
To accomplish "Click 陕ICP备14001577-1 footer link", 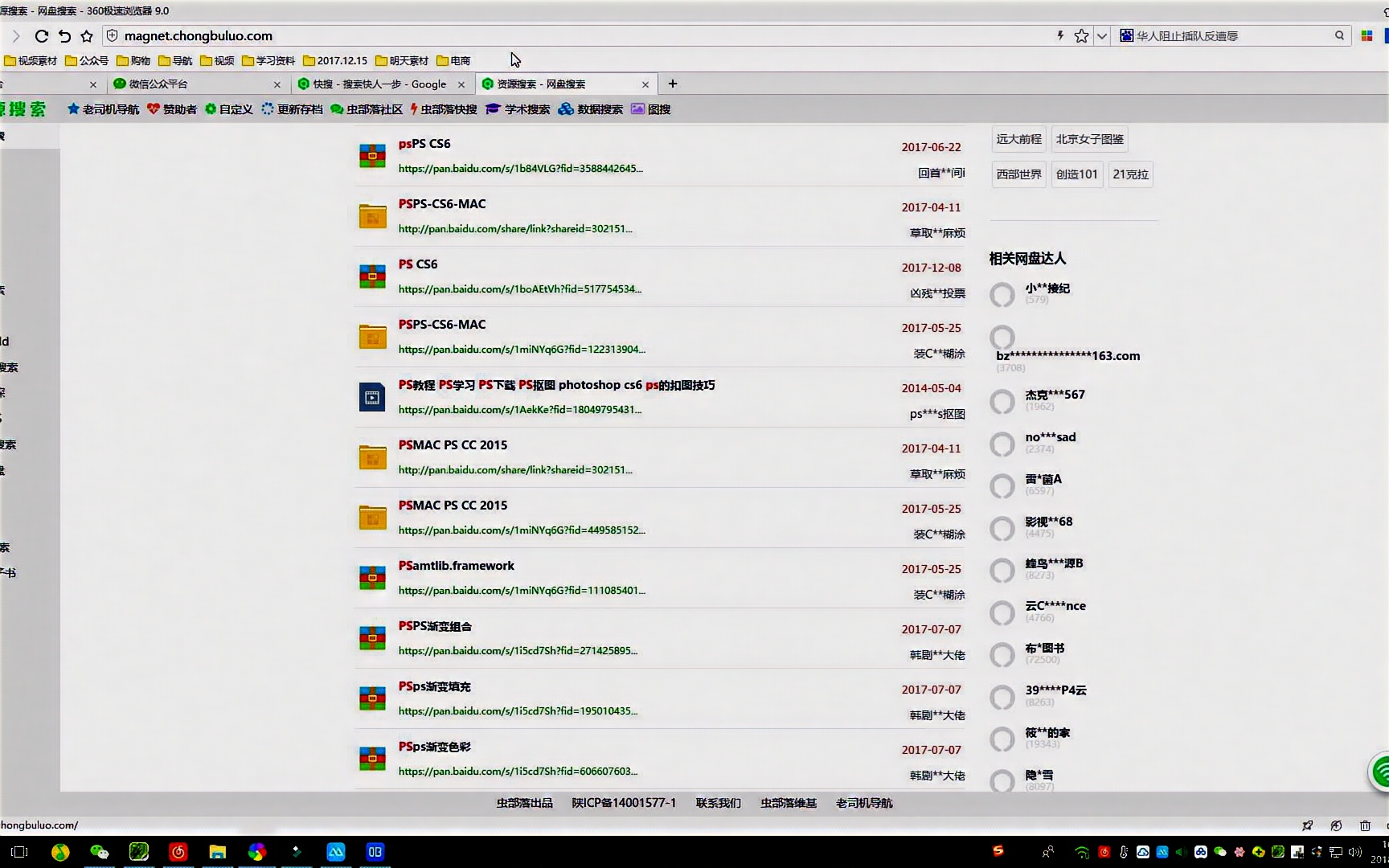I will [x=624, y=803].
